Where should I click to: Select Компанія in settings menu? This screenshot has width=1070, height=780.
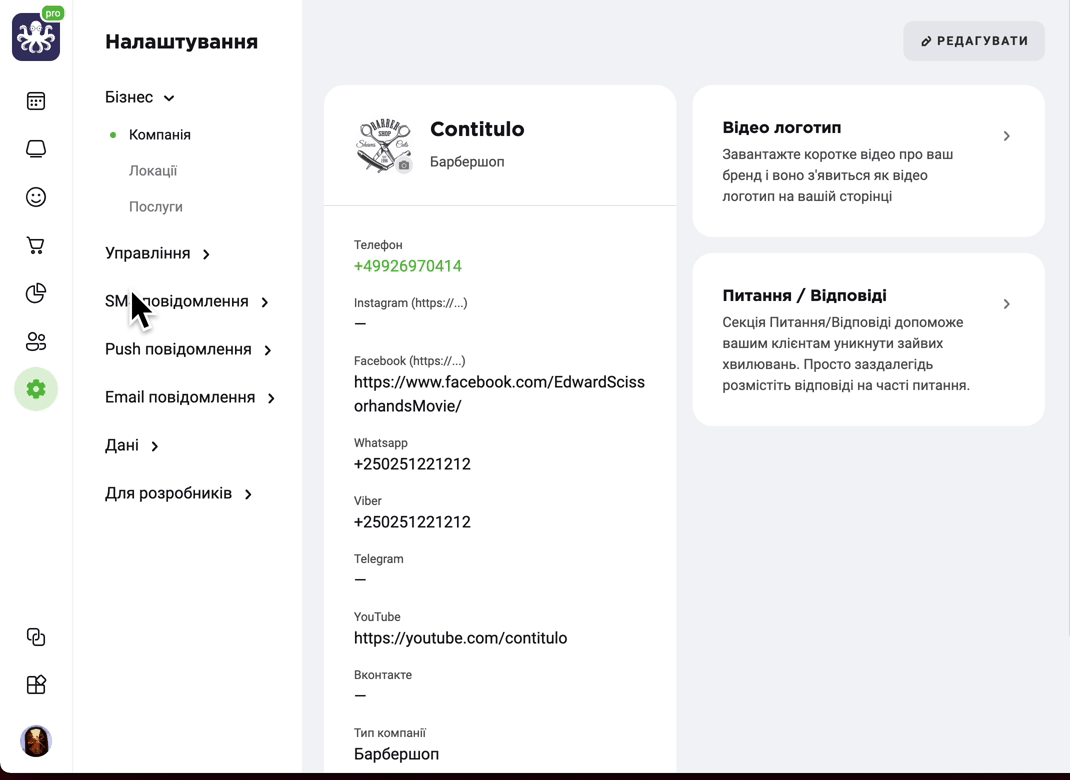160,134
